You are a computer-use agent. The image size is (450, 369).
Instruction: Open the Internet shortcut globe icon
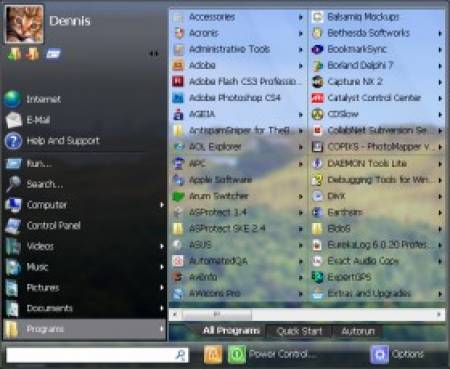point(13,99)
